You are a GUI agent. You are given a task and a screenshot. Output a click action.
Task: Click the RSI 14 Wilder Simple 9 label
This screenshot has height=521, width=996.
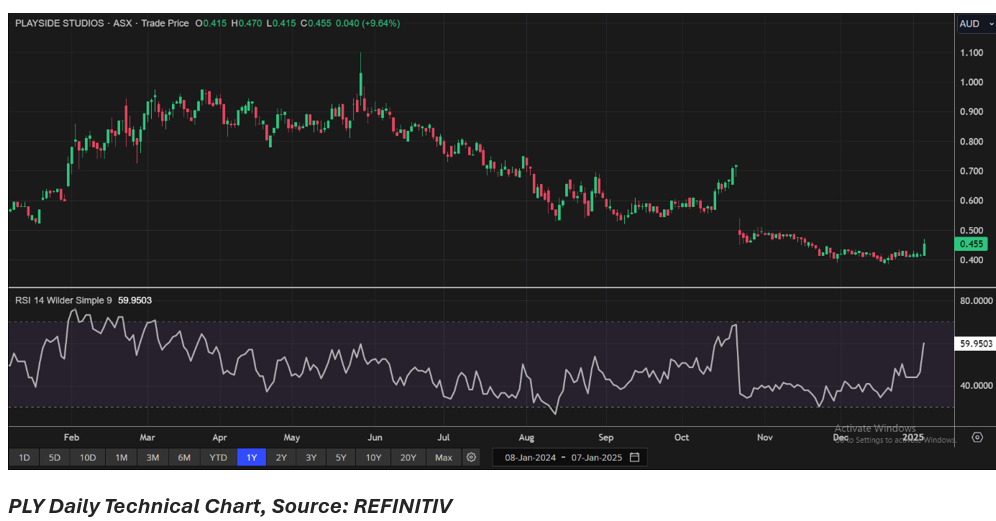click(x=64, y=300)
